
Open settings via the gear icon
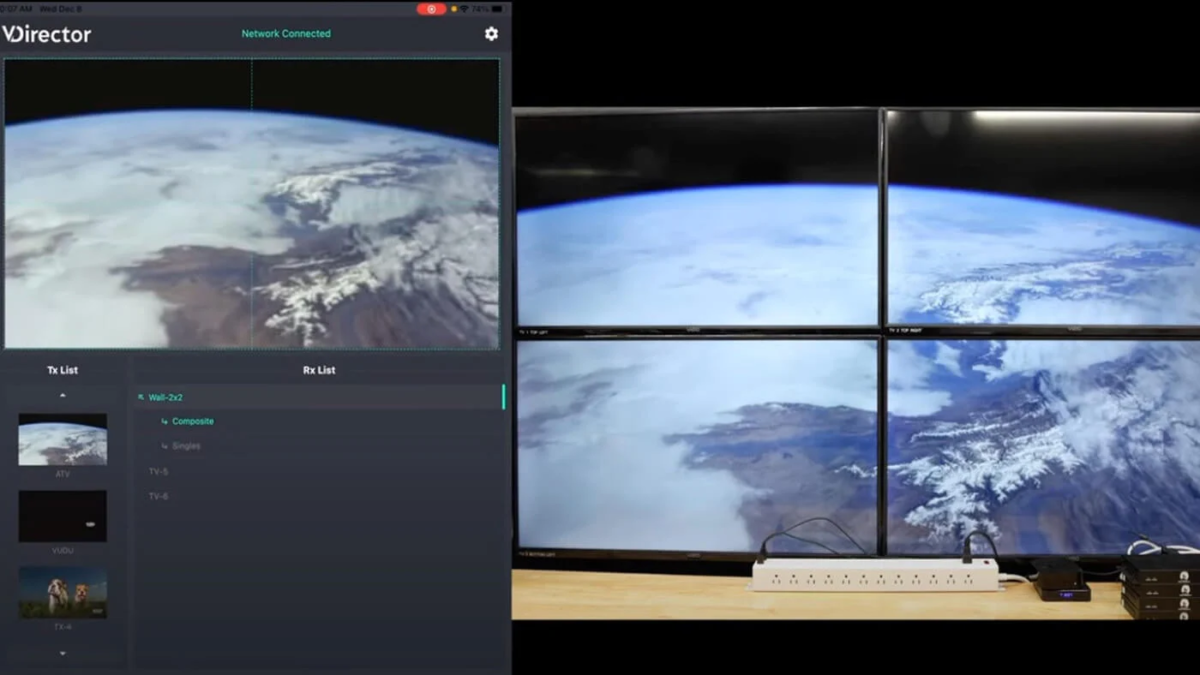[x=491, y=34]
